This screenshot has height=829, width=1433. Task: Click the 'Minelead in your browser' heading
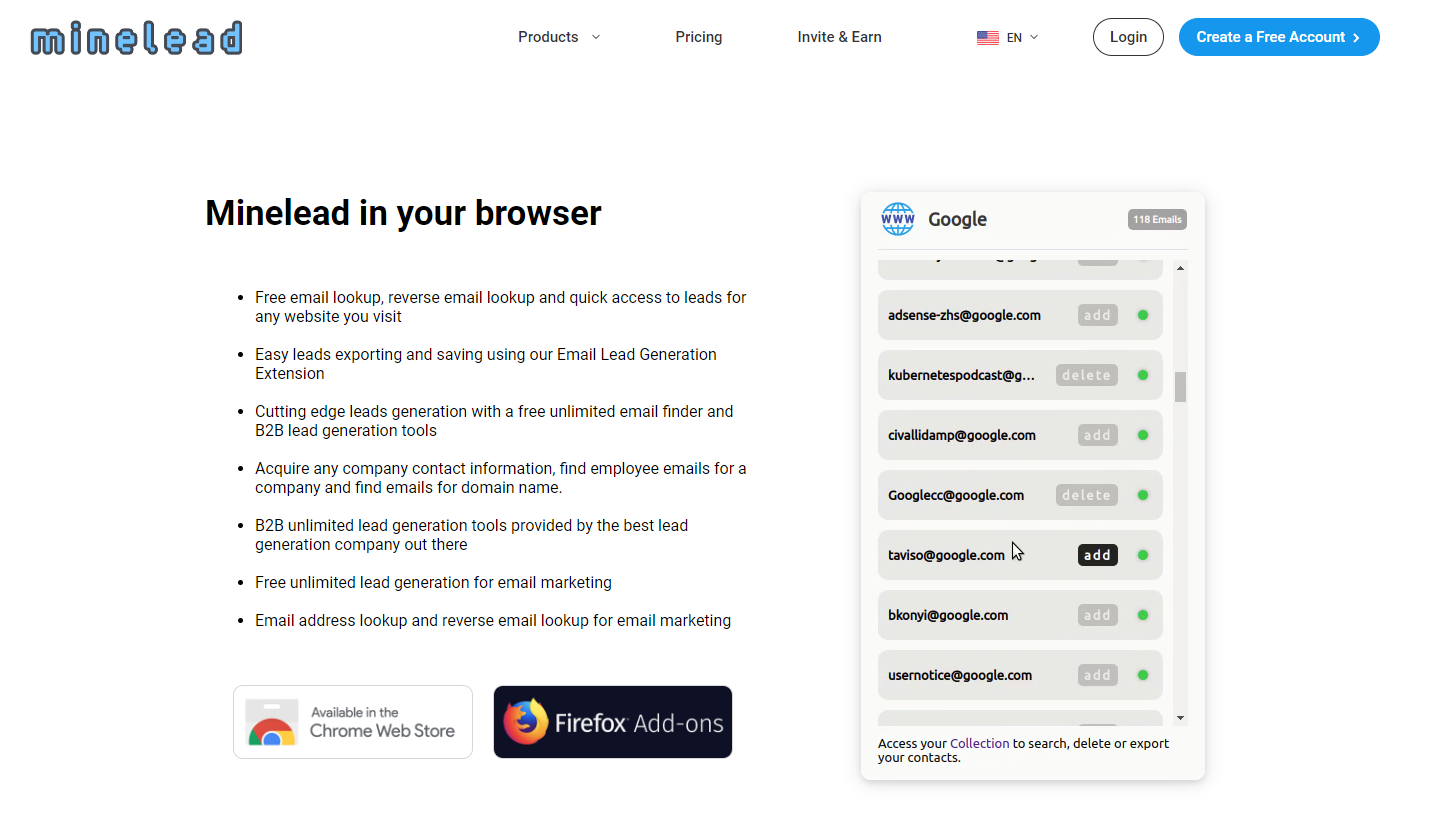point(403,213)
